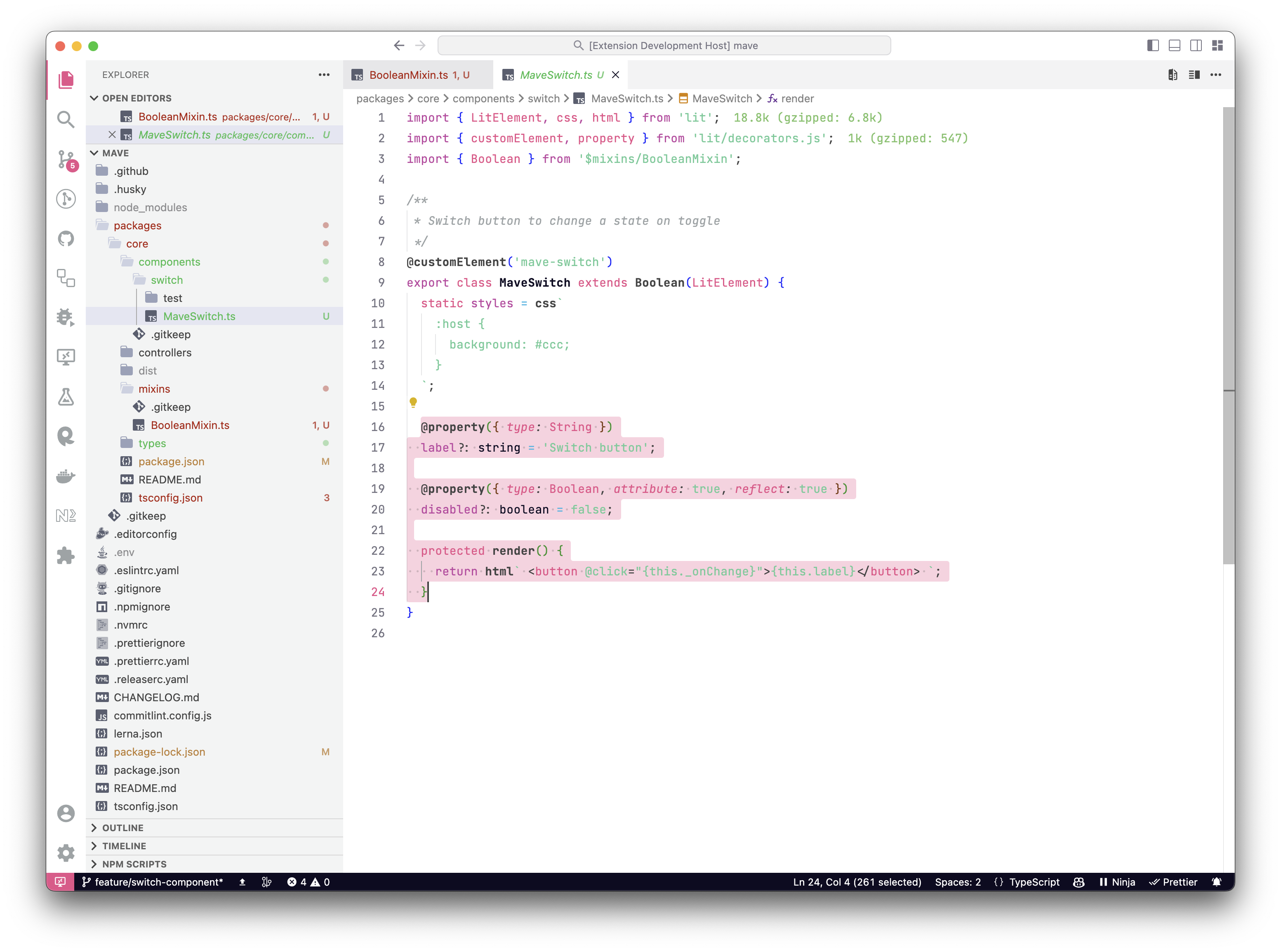Screen dimensions: 1281x952
Task: Toggle the secondary sidebar visibility
Action: pos(1196,45)
